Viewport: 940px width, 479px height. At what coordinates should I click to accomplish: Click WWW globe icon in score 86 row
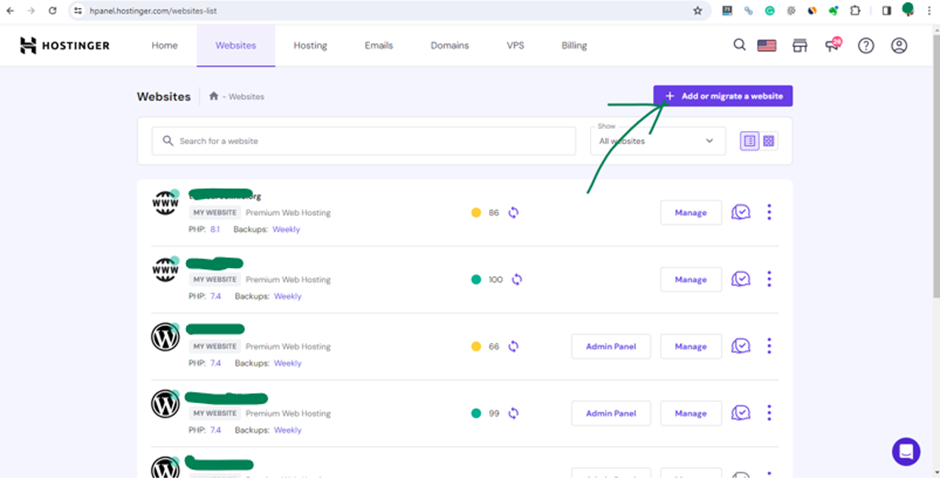[165, 203]
